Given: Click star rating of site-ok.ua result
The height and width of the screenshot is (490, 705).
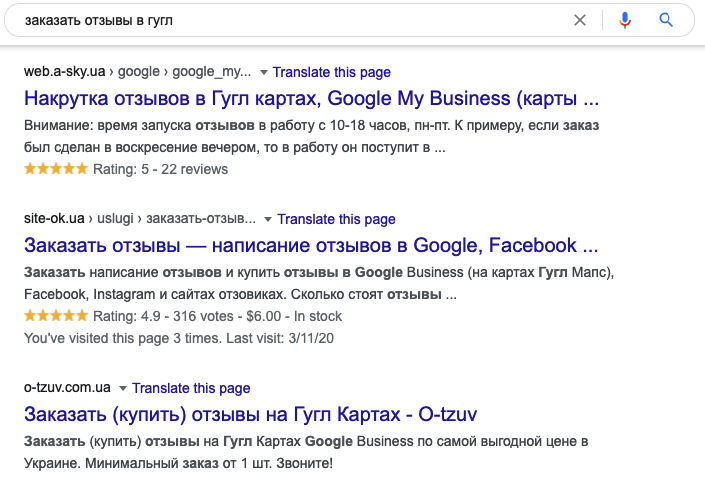Looking at the screenshot, I should [56, 316].
